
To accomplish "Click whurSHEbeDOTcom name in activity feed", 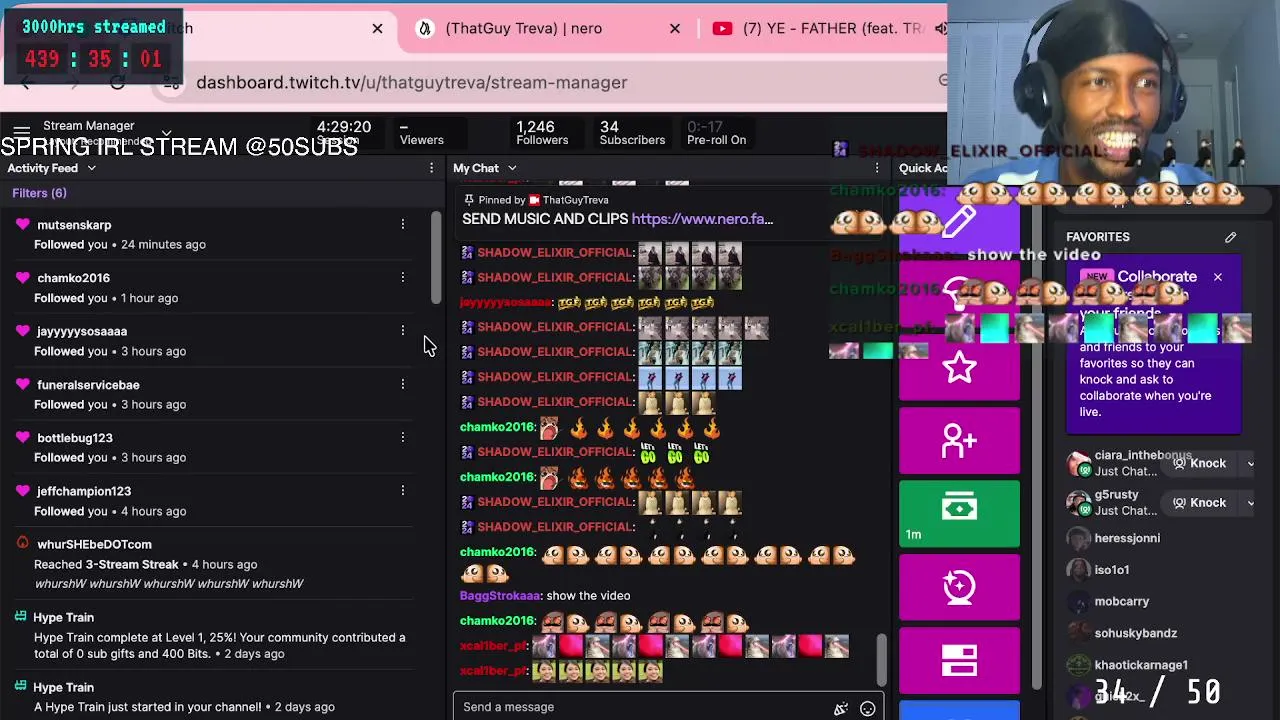I will 94,544.
